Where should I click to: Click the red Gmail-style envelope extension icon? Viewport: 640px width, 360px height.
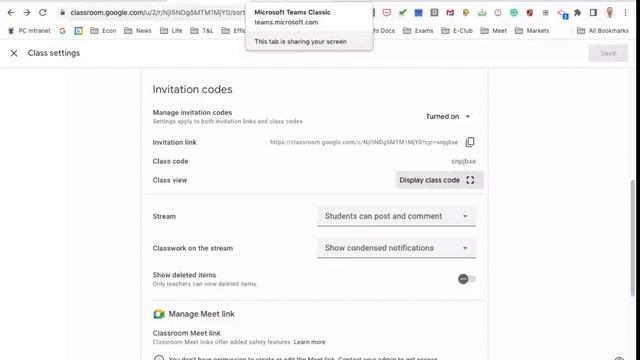click(450, 13)
